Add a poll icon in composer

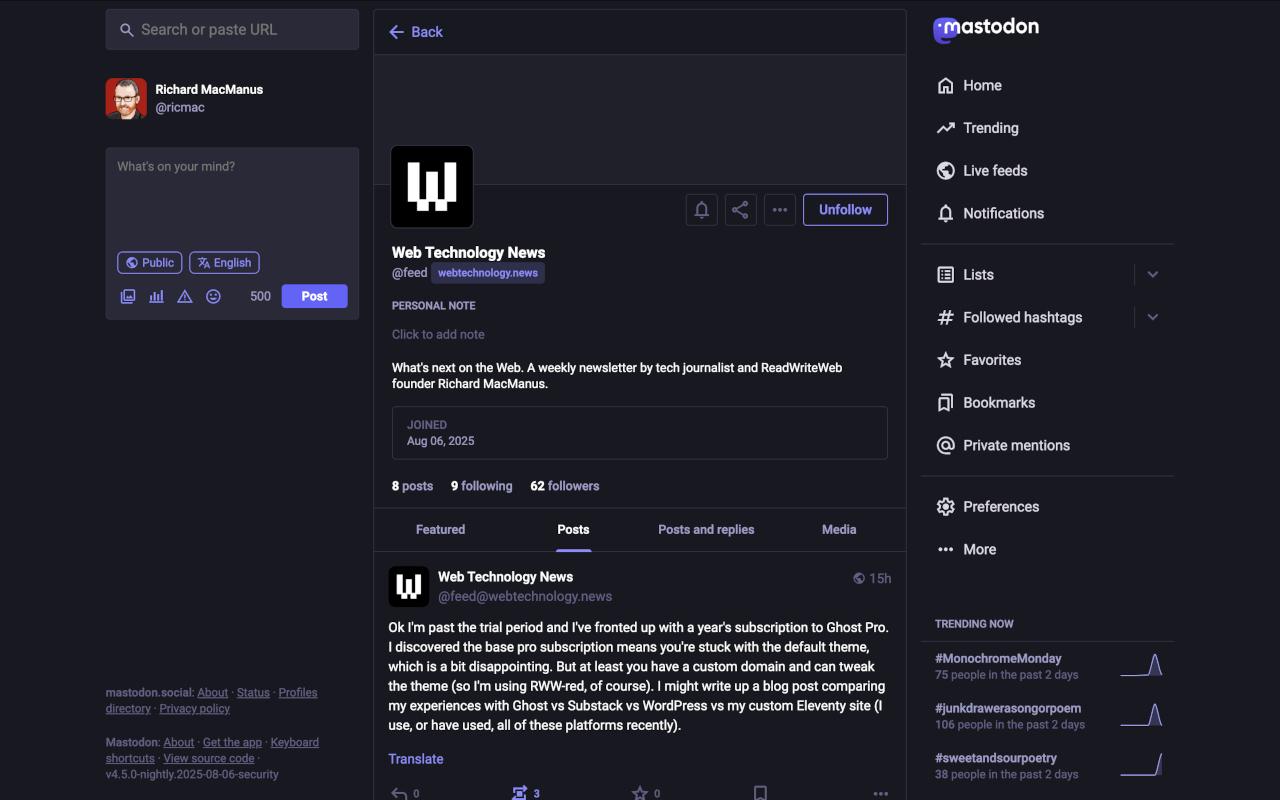click(156, 296)
